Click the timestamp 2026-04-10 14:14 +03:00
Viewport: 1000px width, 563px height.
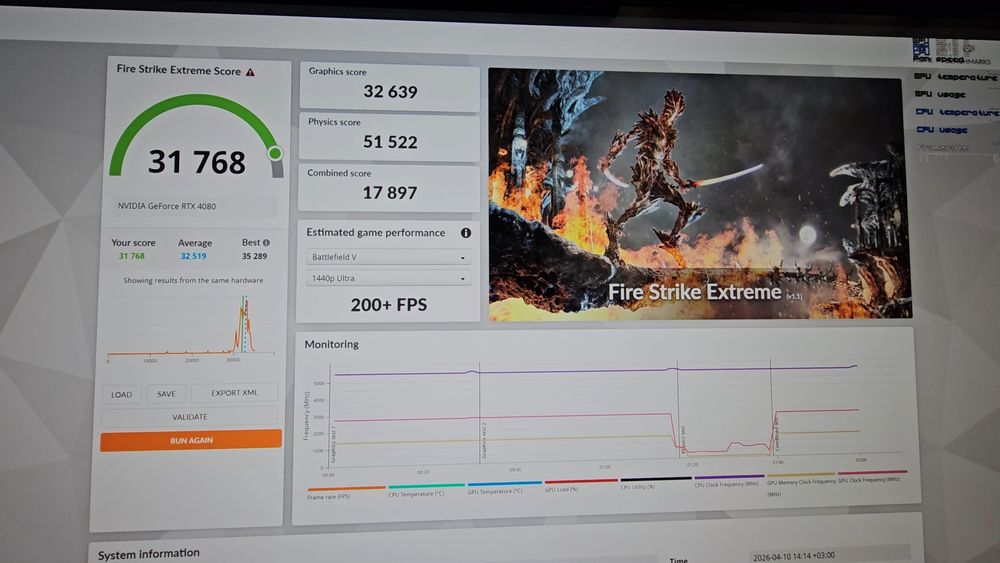pos(793,556)
